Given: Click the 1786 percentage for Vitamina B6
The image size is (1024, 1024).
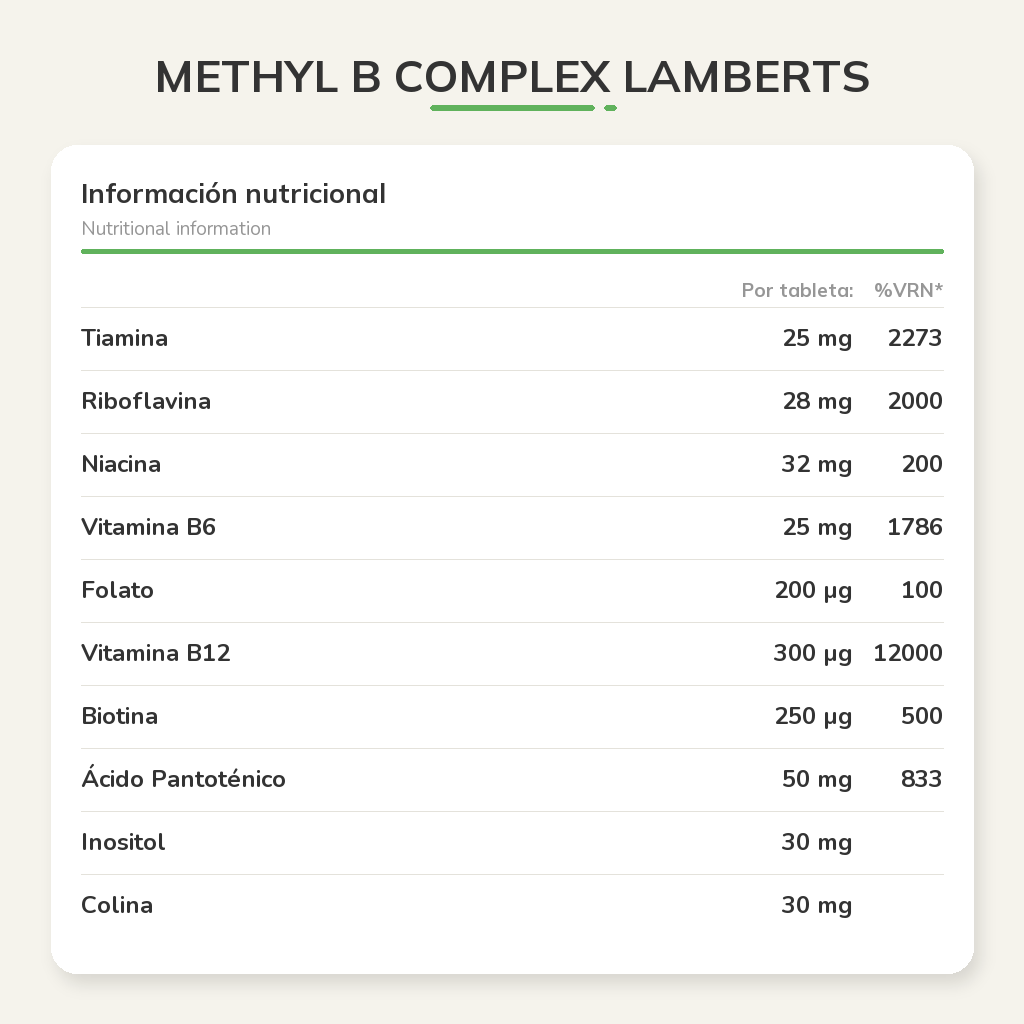Looking at the screenshot, I should point(915,527).
